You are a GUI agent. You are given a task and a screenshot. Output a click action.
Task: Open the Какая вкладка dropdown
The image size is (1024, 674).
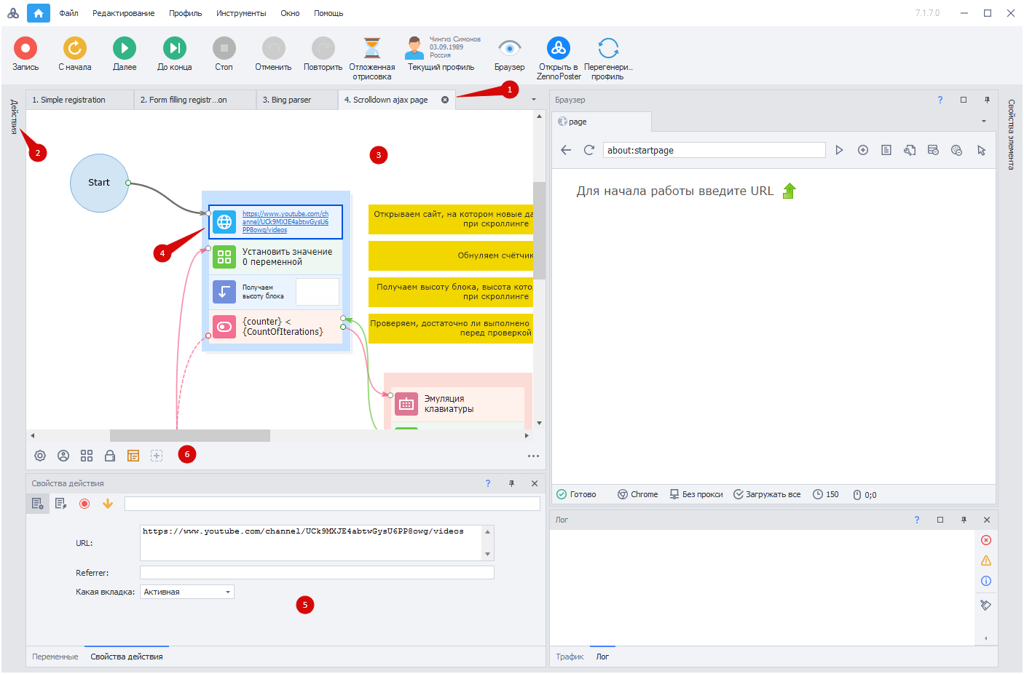point(187,592)
